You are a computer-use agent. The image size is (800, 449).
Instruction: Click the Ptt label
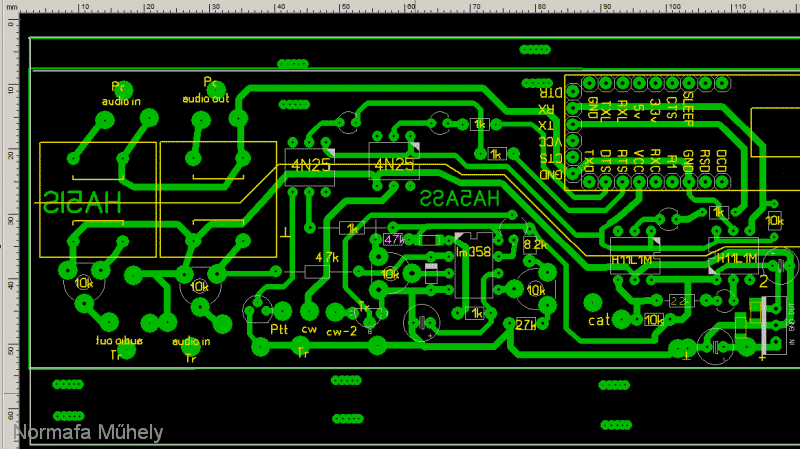click(x=279, y=330)
